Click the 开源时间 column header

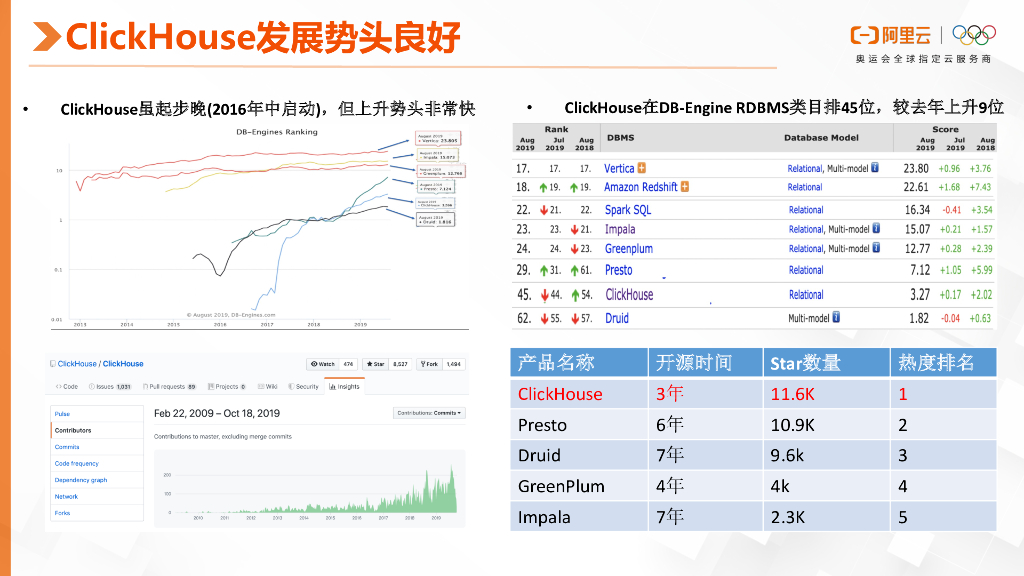point(705,362)
